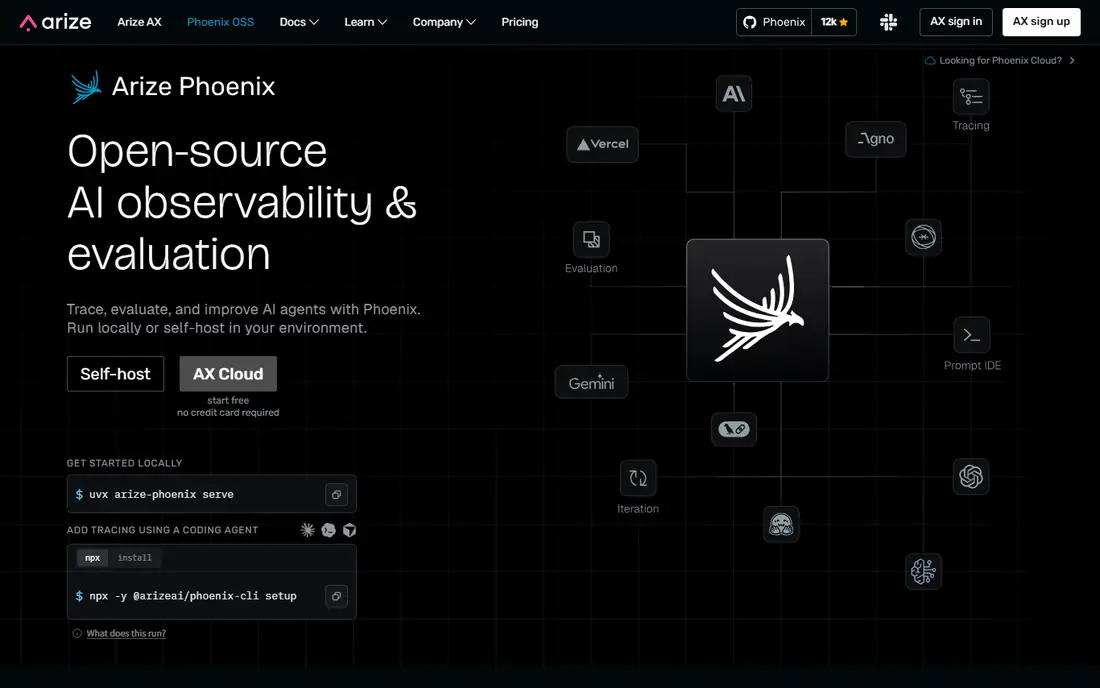The image size is (1100, 688).
Task: Click 'ADD TRACING USING A CODING AGENT' label
Action: click(162, 530)
